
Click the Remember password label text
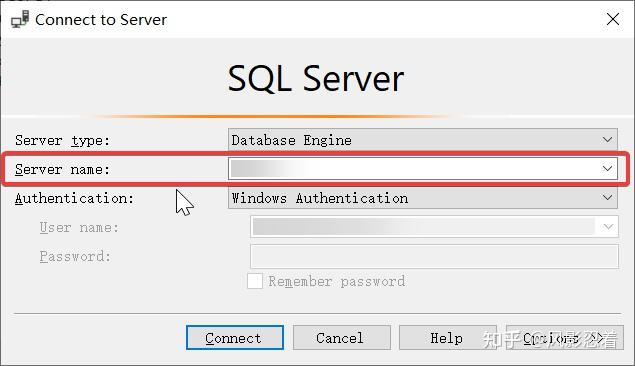pos(337,281)
